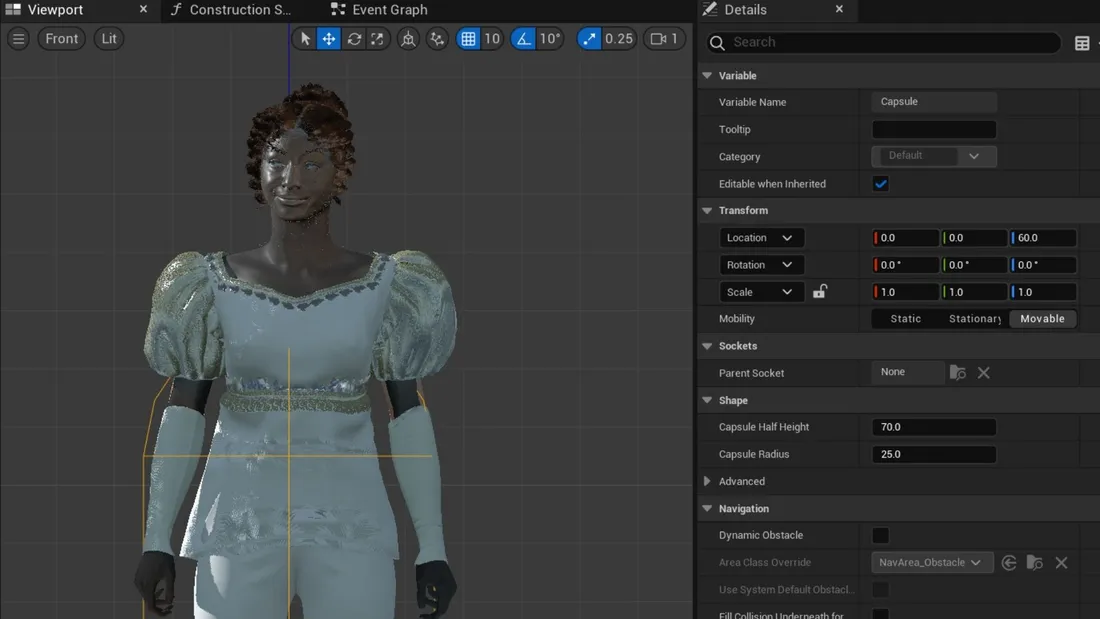This screenshot has height=619, width=1100.
Task: Open Details property matrix grid view icon
Action: (1082, 43)
